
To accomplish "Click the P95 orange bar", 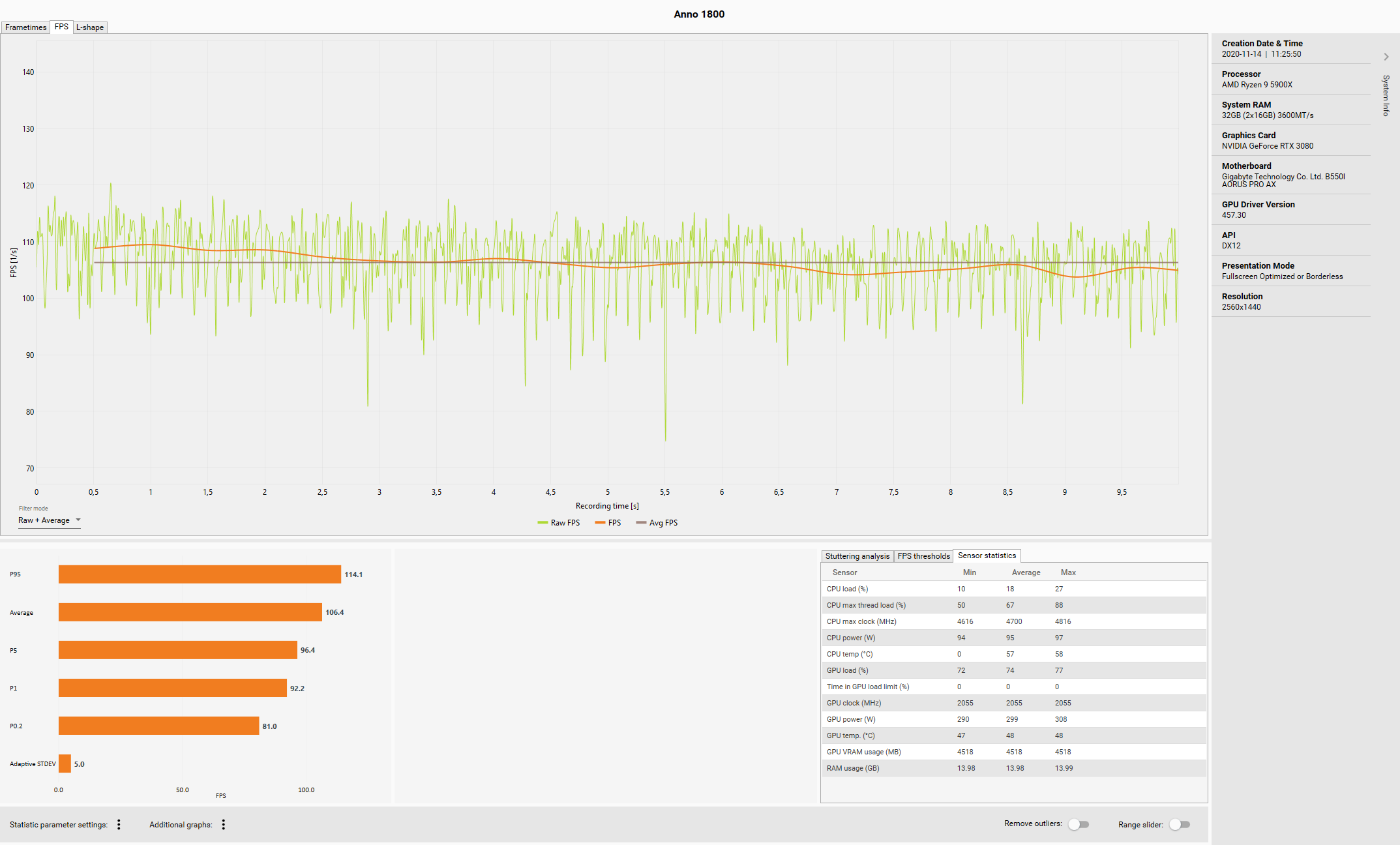I will 200,574.
